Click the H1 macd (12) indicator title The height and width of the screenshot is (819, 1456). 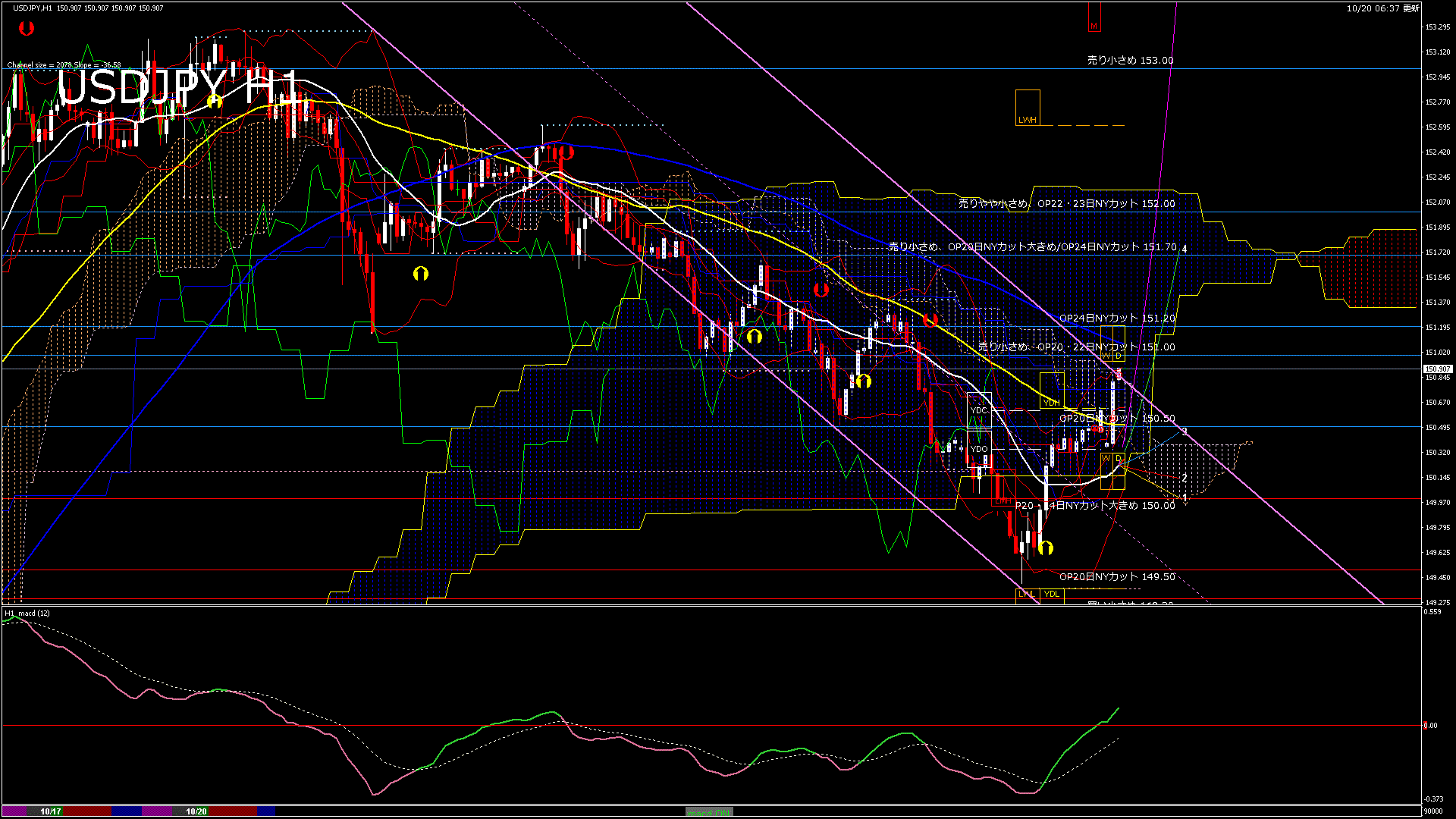[x=27, y=613]
